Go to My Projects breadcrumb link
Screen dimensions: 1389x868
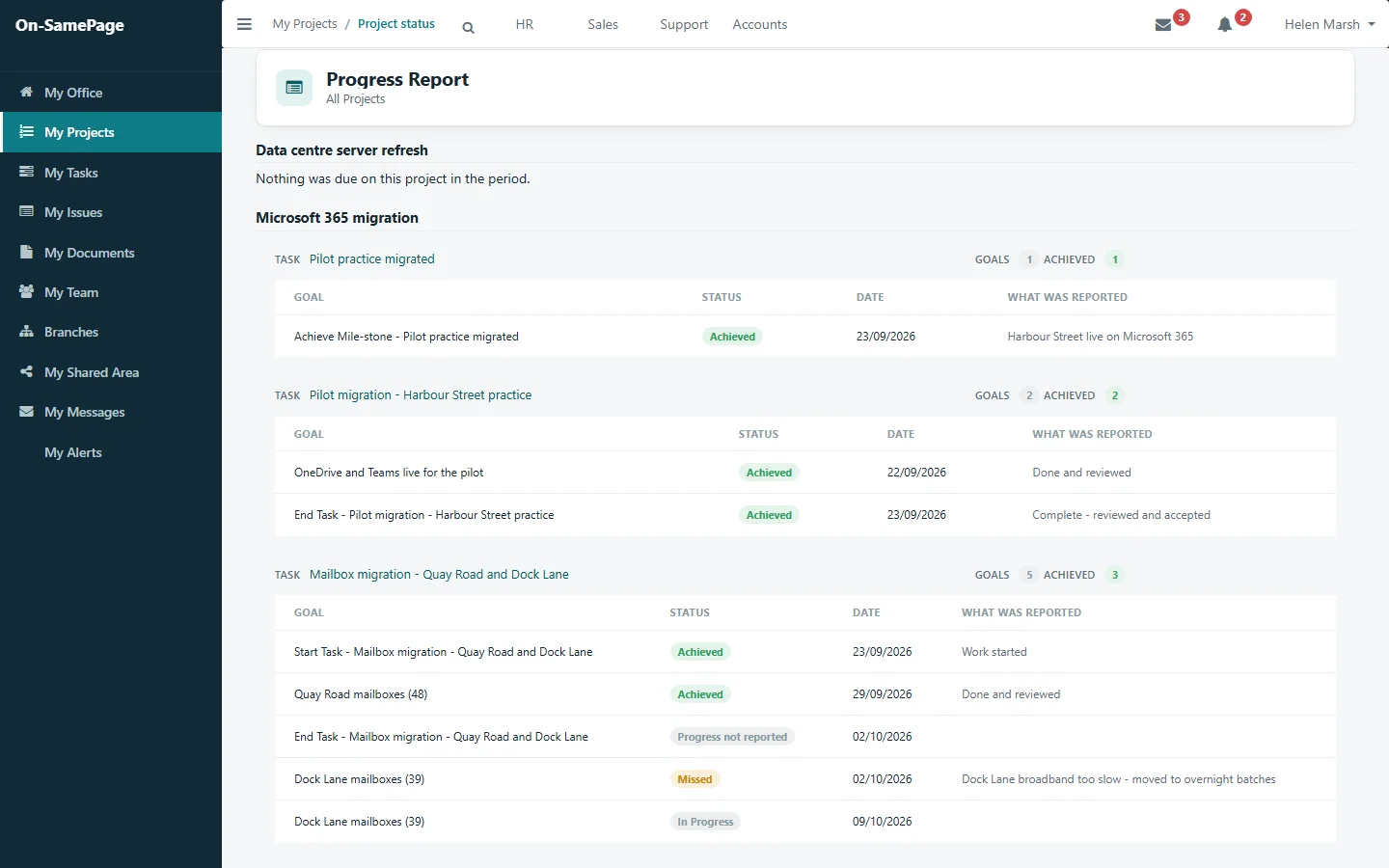(305, 24)
